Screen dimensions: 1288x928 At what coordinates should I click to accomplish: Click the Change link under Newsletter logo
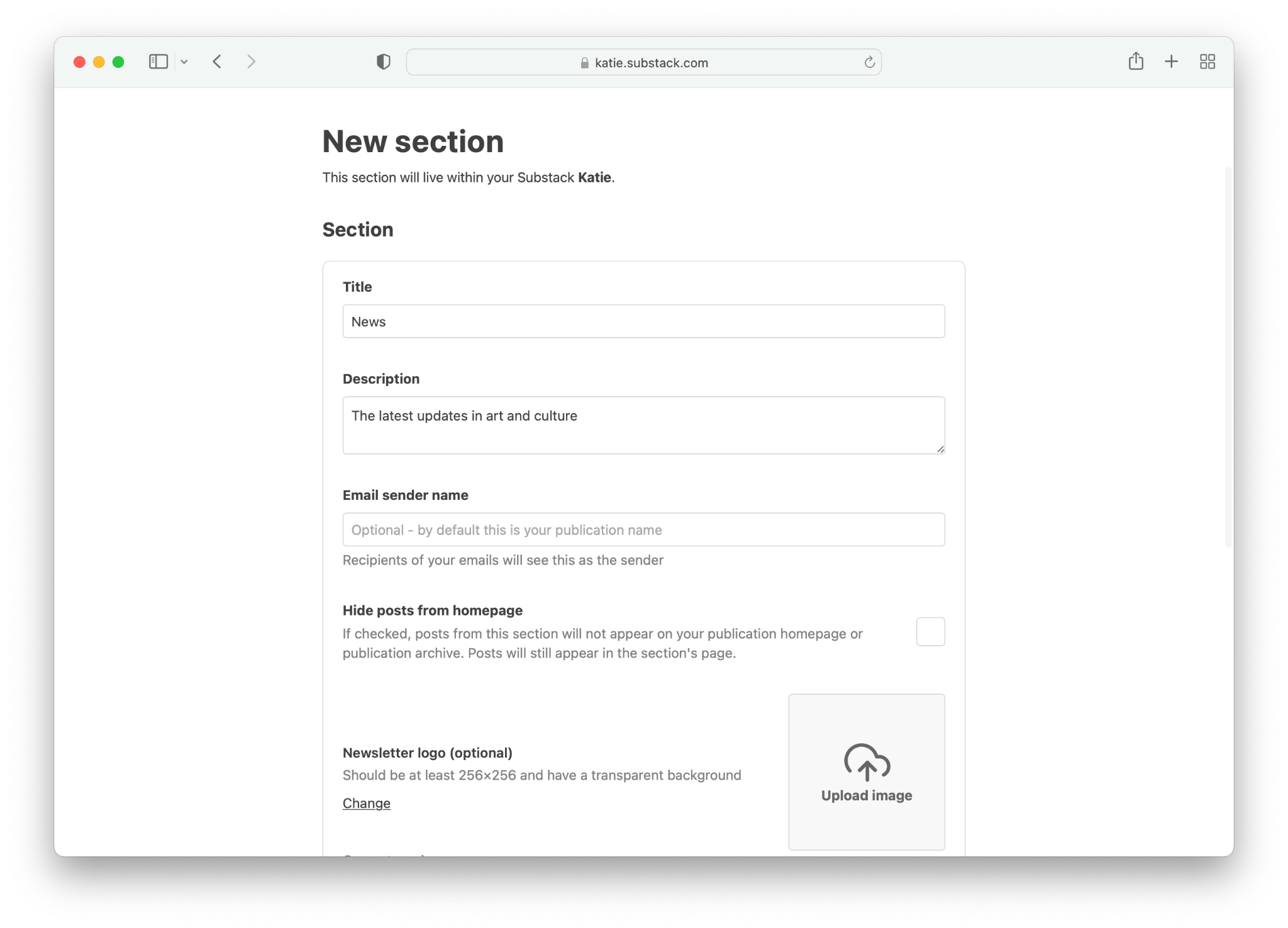(367, 803)
